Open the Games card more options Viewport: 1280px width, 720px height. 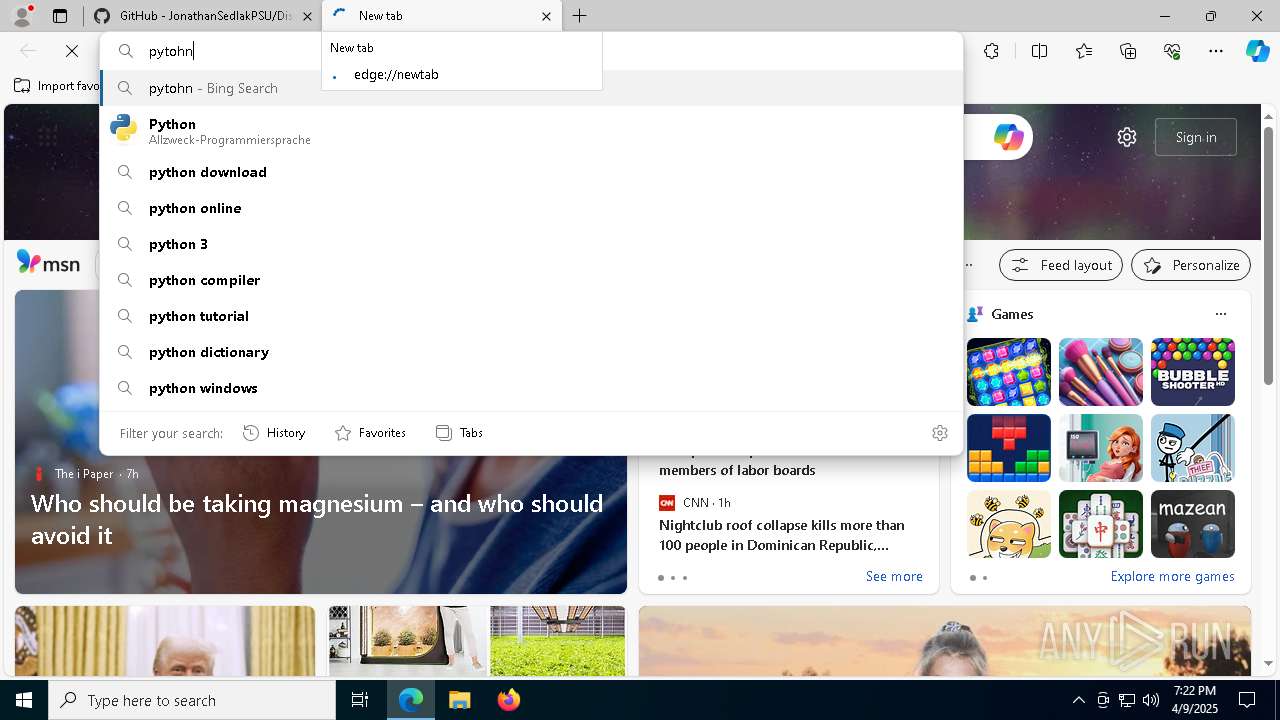[1220, 314]
